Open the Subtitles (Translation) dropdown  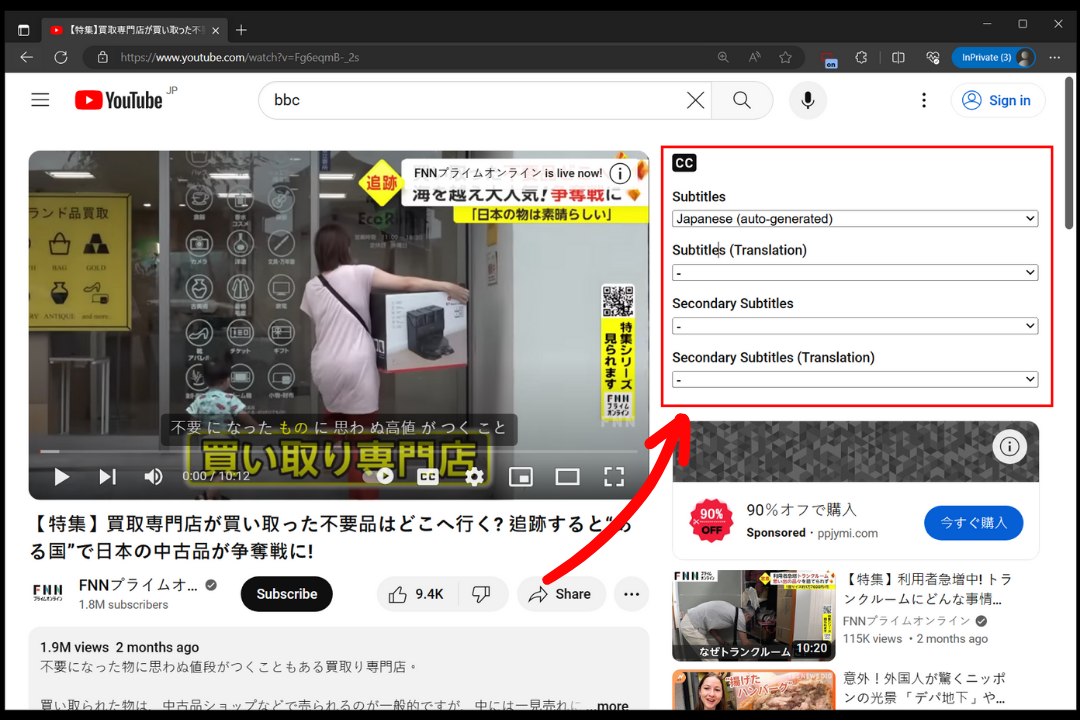point(855,272)
